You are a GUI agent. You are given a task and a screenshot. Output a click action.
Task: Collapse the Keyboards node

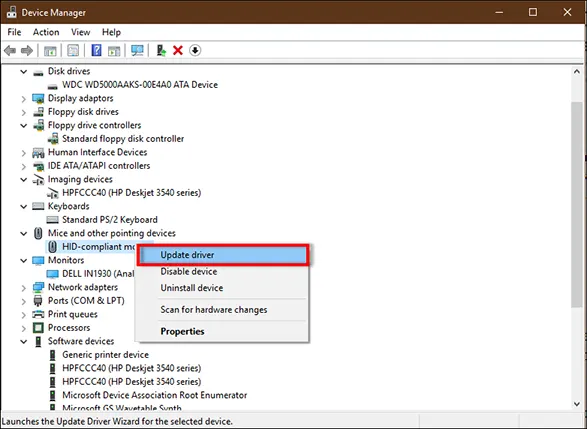(x=24, y=206)
